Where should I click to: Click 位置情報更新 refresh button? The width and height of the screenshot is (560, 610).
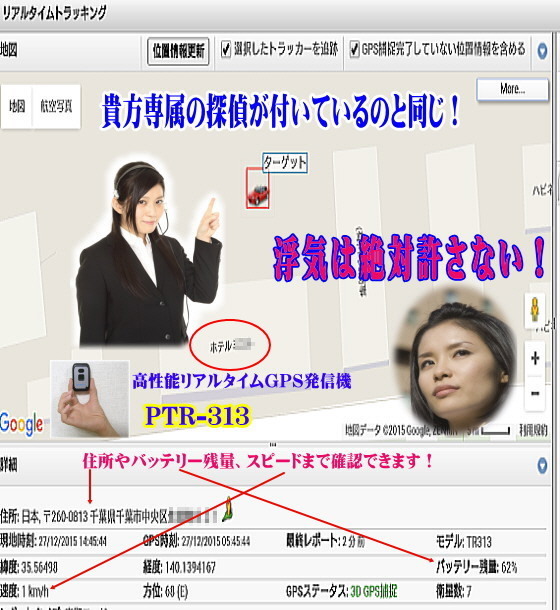pyautogui.click(x=178, y=51)
